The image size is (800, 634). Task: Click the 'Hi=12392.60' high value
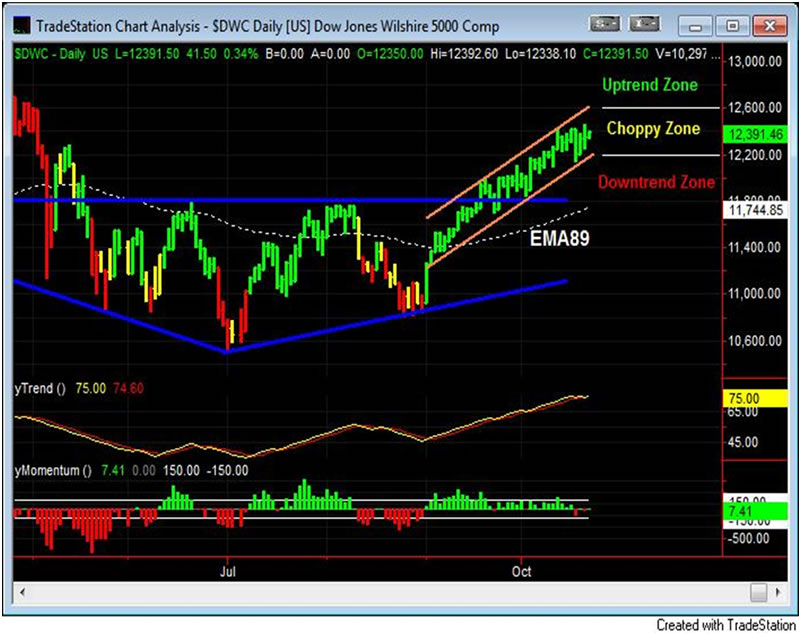tap(464, 54)
